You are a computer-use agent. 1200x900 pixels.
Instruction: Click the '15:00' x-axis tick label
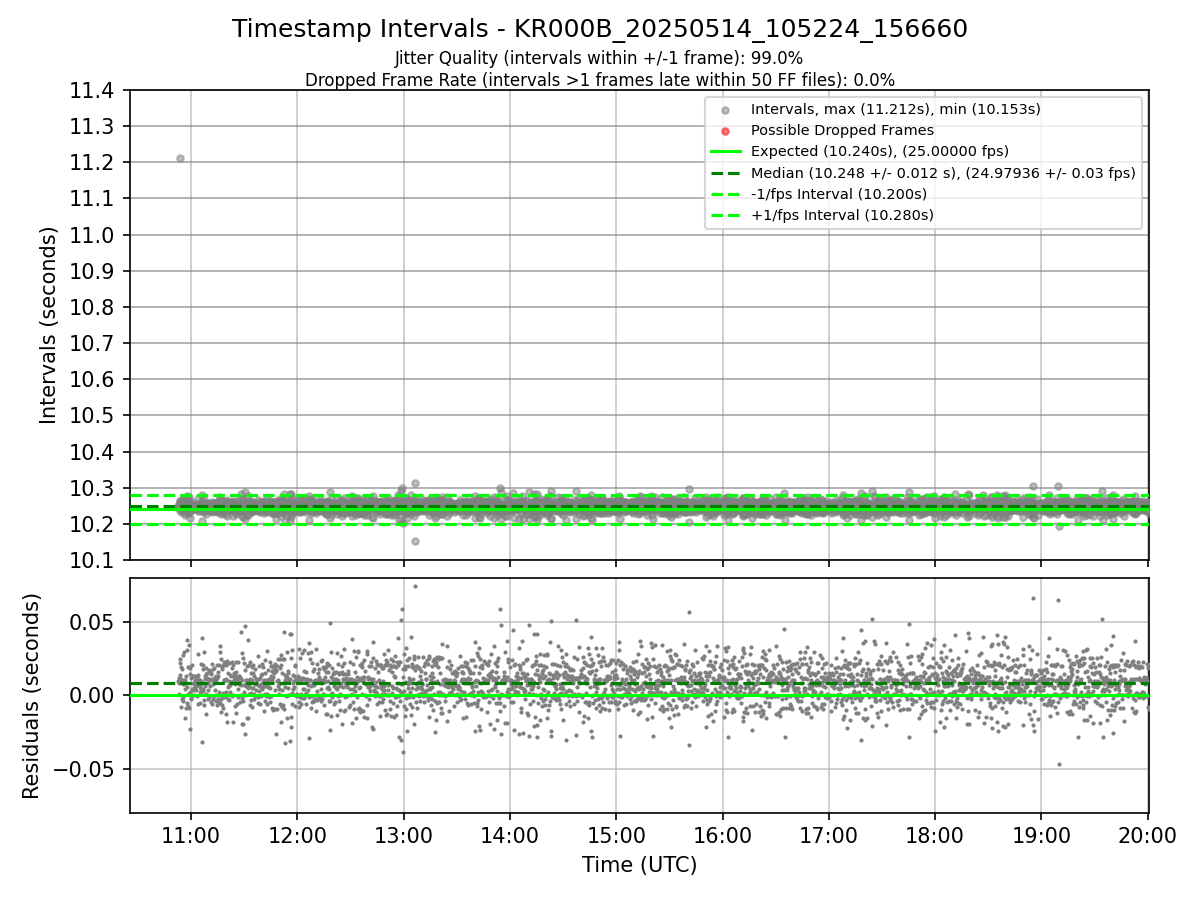(x=616, y=834)
